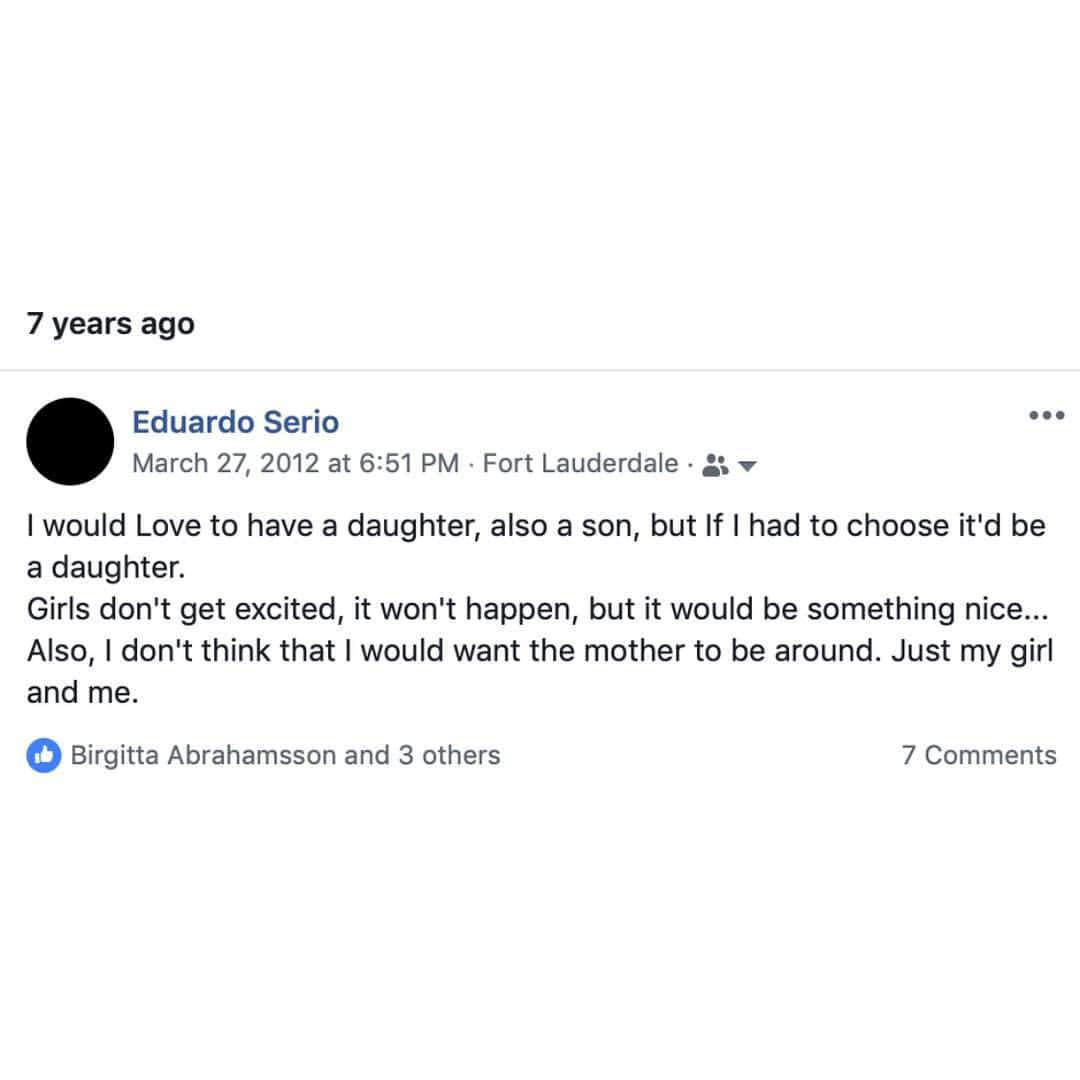Click the divider line under "7 years ago"
This screenshot has width=1080, height=1080.
point(540,371)
